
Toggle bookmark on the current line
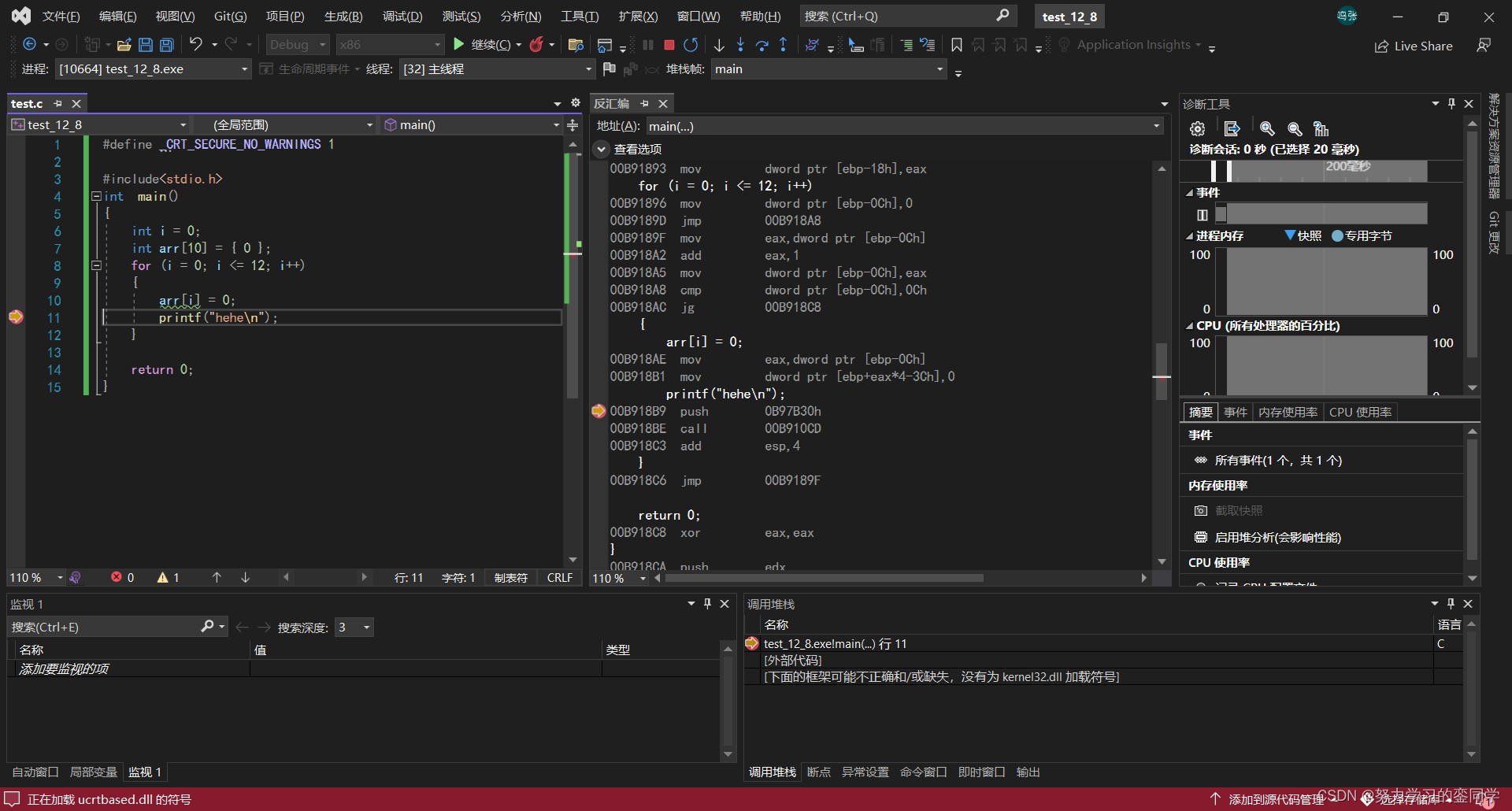956,45
